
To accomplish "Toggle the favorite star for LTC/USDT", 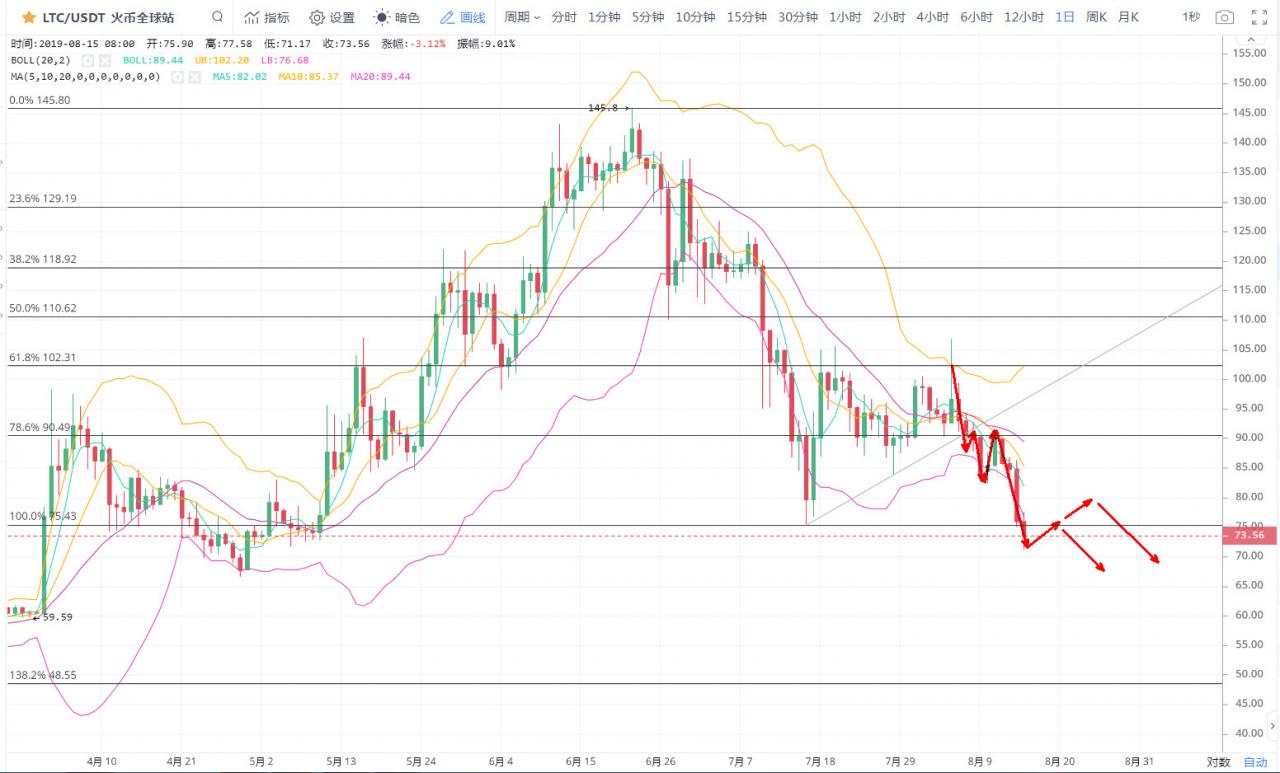I will tap(29, 17).
